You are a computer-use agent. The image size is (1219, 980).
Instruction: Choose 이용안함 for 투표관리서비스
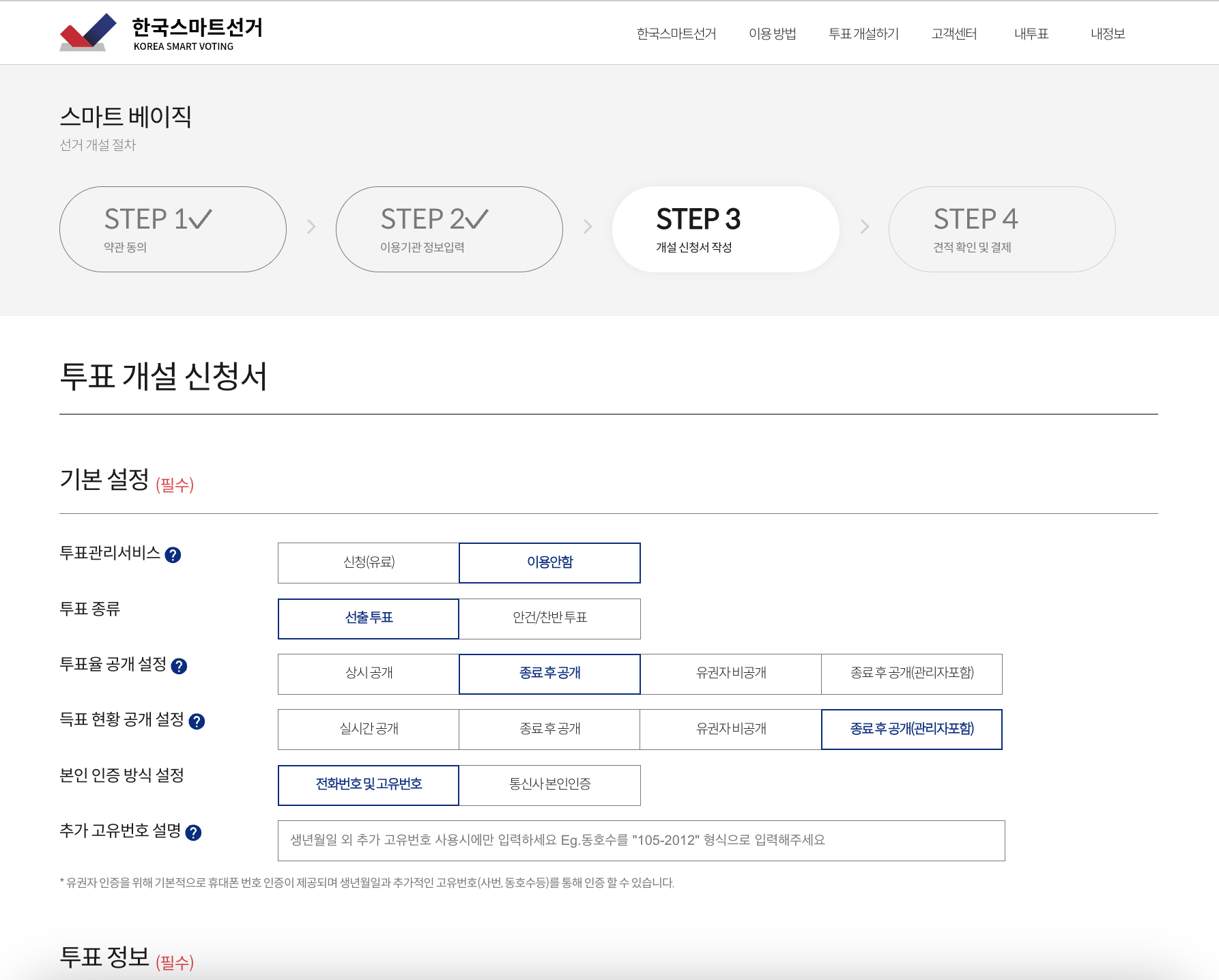[550, 563]
